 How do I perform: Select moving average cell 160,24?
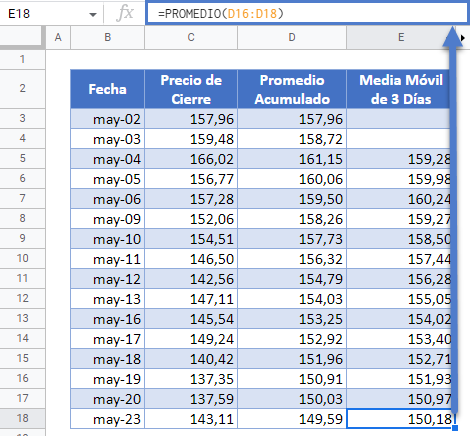click(x=400, y=199)
